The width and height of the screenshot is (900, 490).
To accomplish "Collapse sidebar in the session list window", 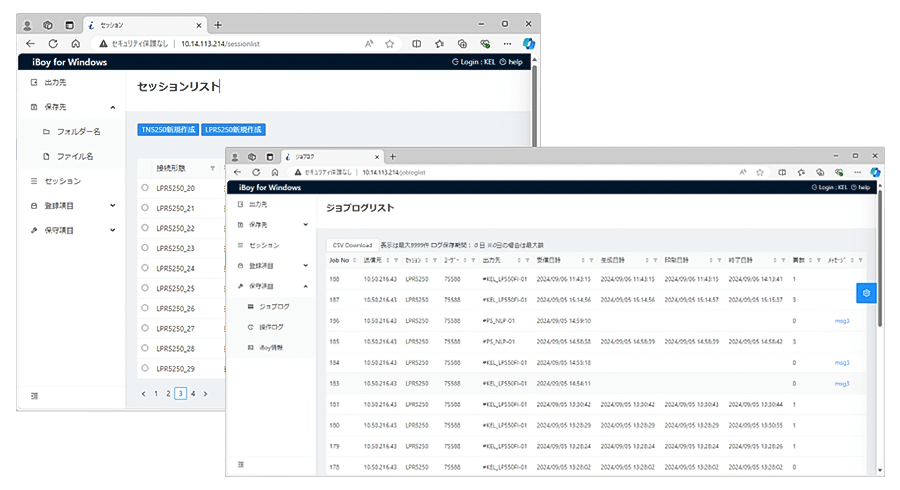I will (34, 396).
